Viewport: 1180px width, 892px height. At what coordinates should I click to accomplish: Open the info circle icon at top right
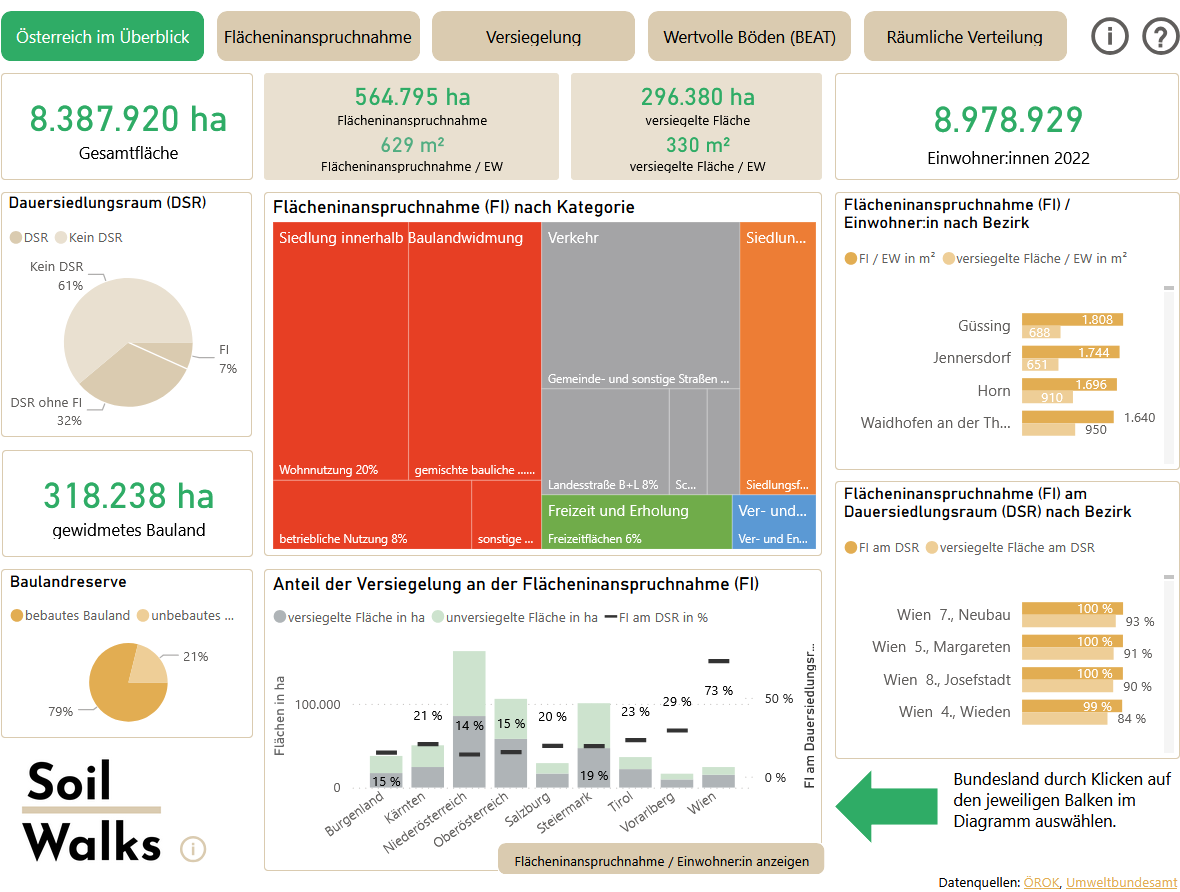tap(1109, 36)
